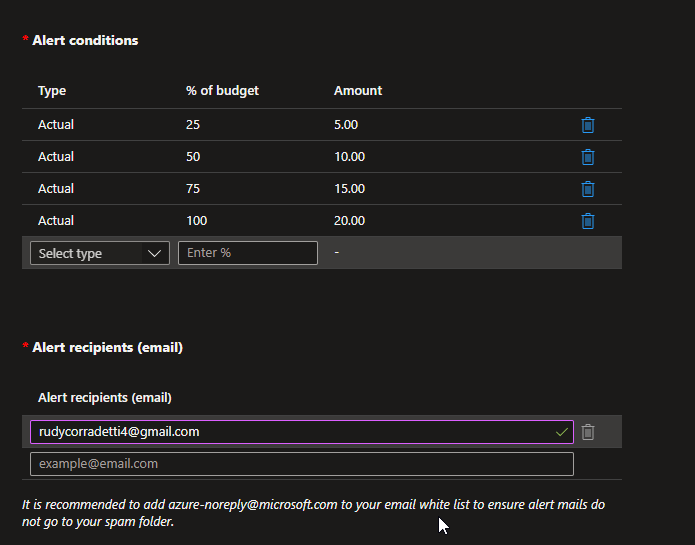Viewport: 695px width, 545px height.
Task: Click the 10.00 amount value
Action: (349, 157)
